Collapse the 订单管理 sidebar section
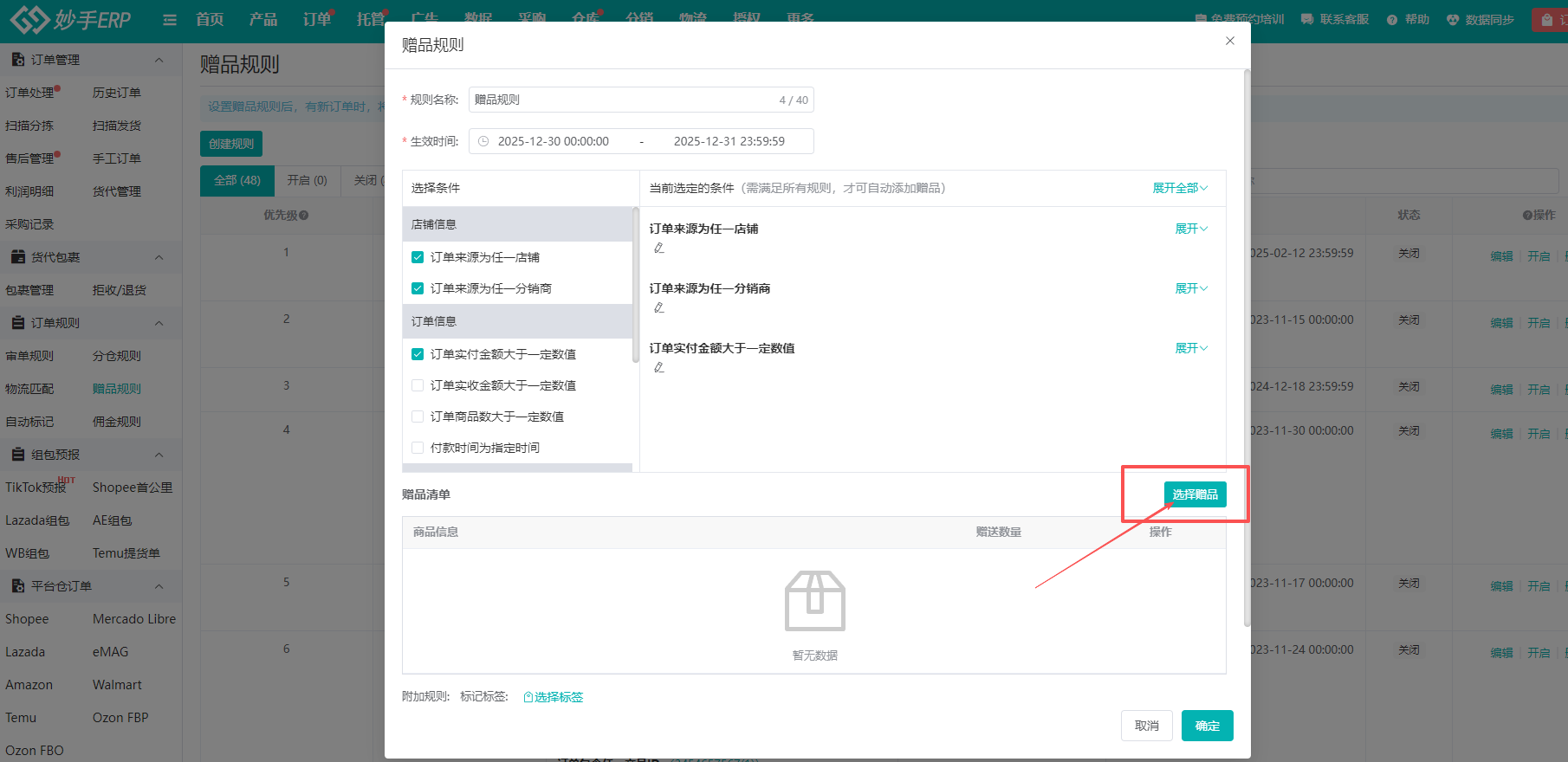The image size is (1568, 762). point(159,60)
